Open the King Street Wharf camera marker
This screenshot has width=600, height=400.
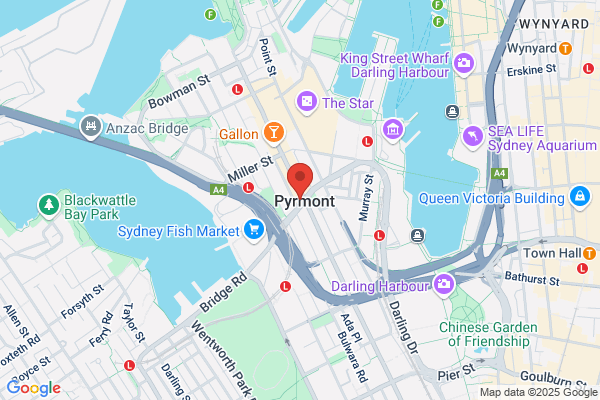464,64
